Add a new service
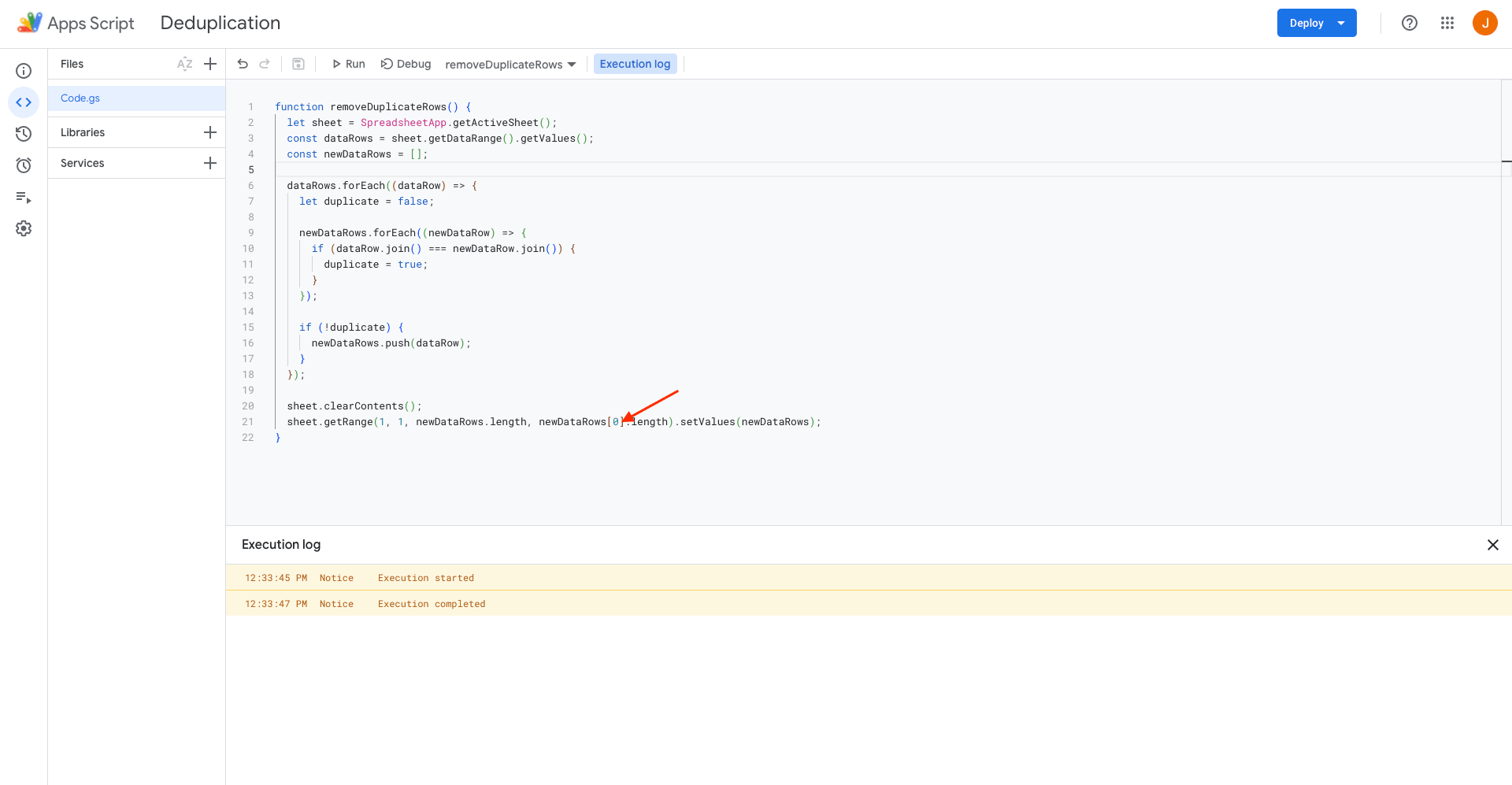 tap(209, 163)
